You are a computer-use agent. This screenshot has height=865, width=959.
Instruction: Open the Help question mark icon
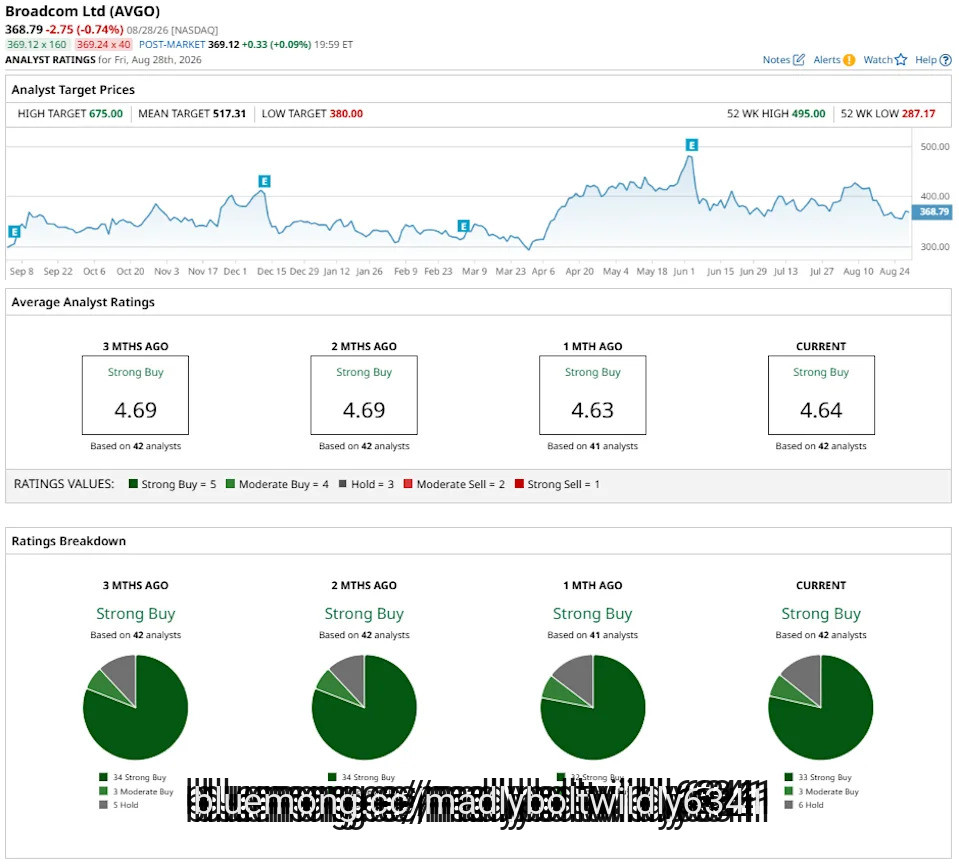(x=945, y=60)
